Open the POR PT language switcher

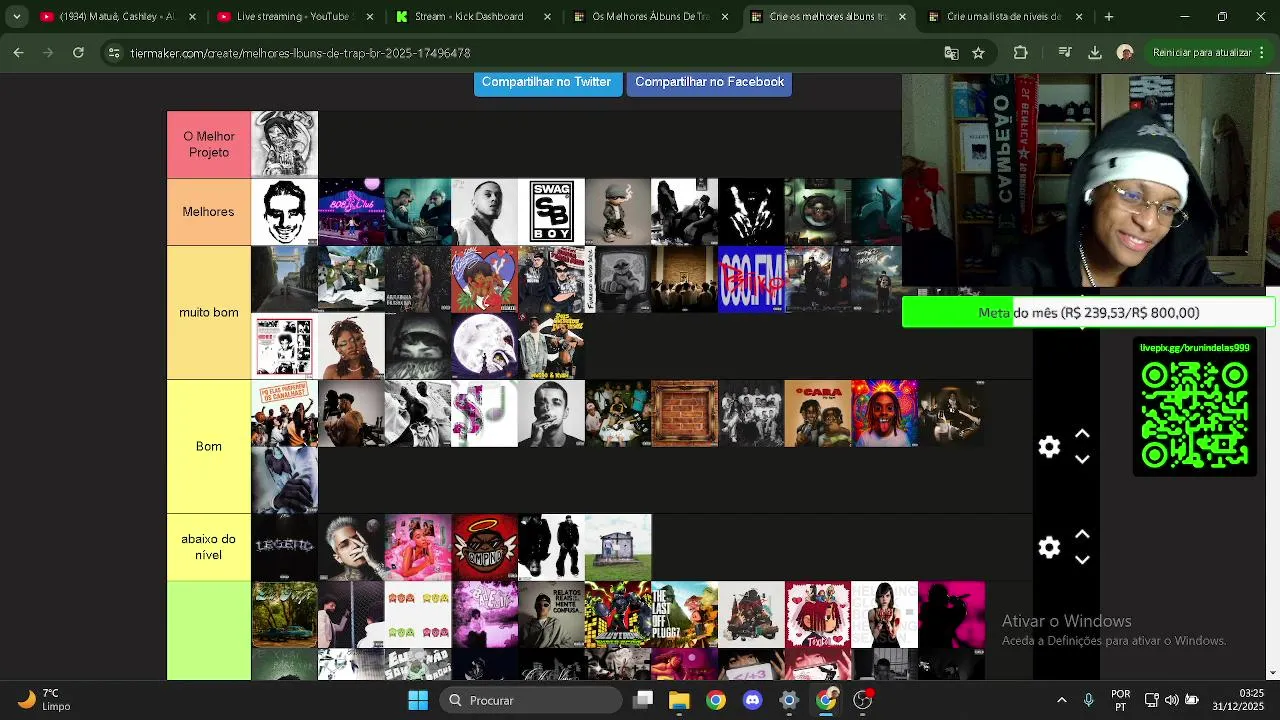[x=1121, y=700]
